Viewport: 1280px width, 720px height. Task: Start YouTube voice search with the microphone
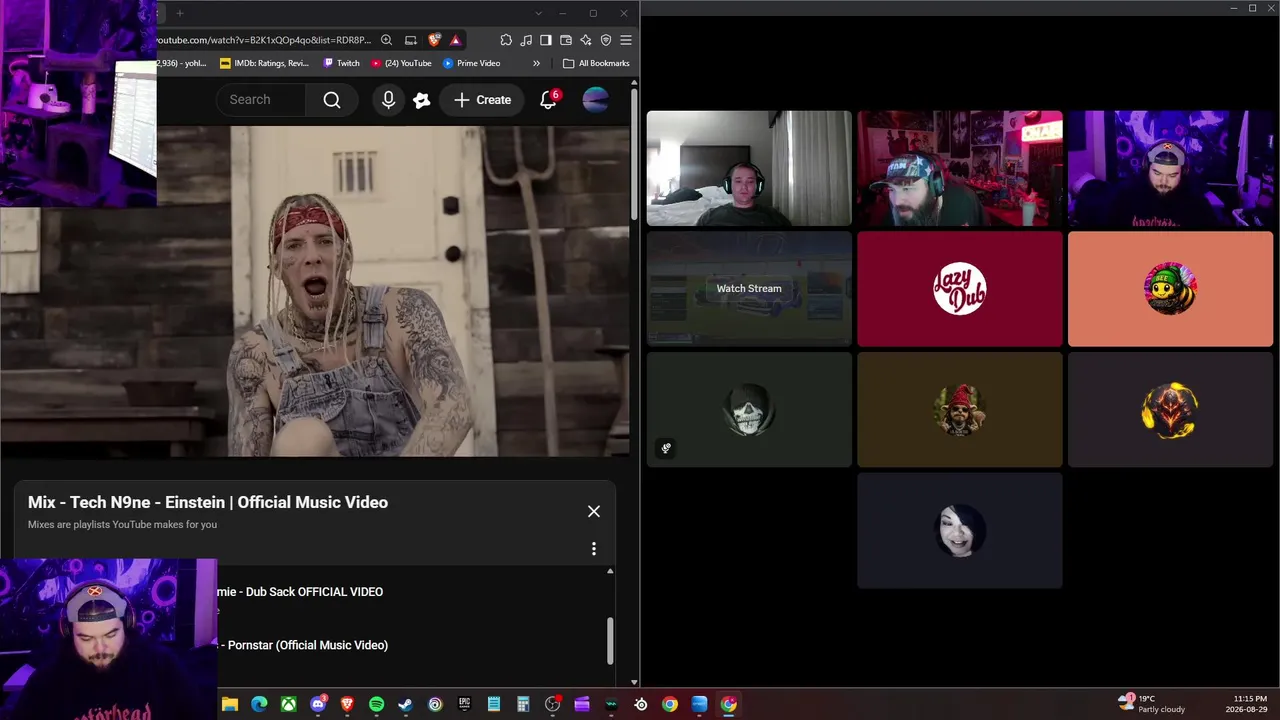[x=388, y=100]
